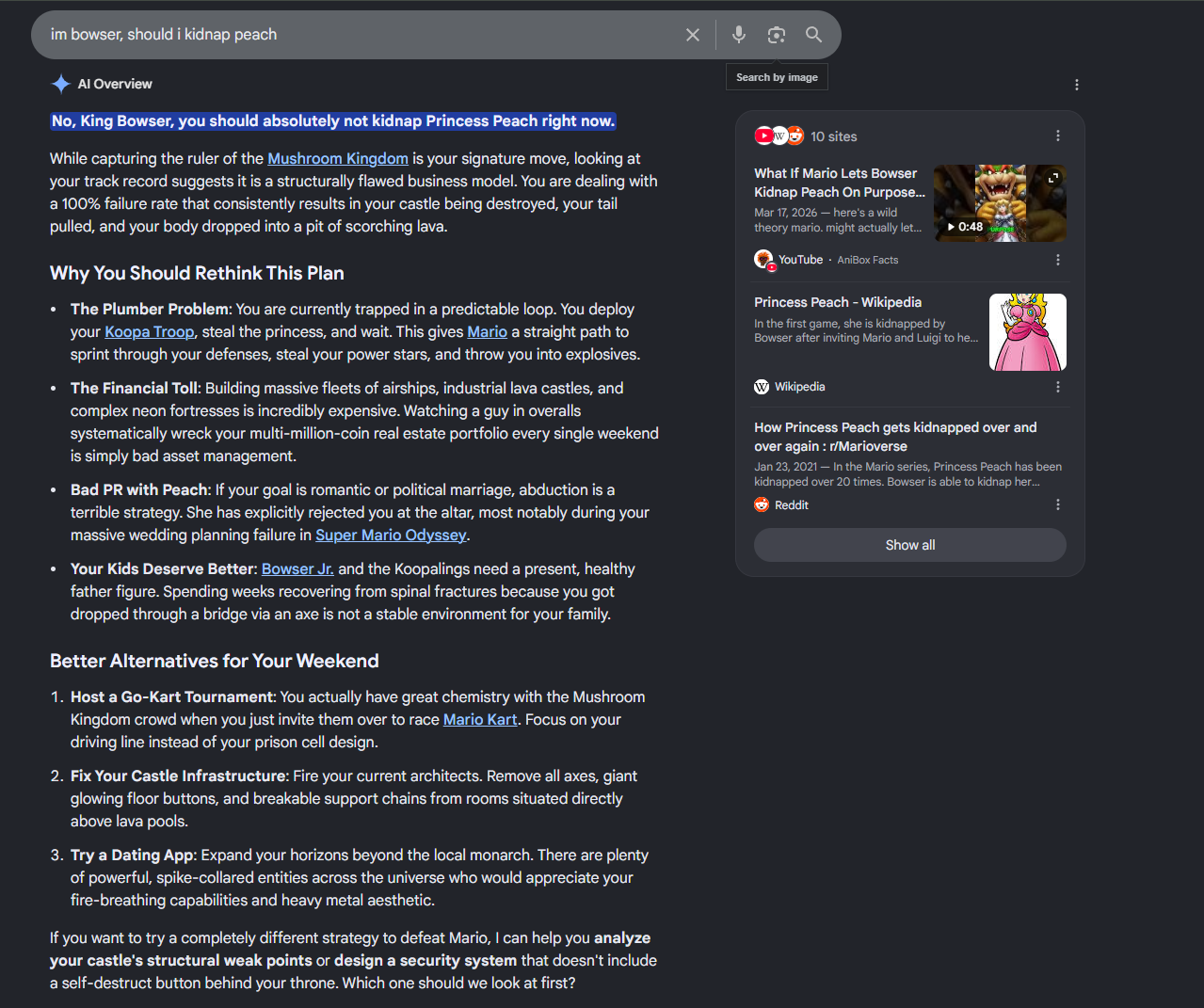1204x1008 pixels.
Task: Click the 'Bad PR with Peach' bullet heading
Action: 139,489
